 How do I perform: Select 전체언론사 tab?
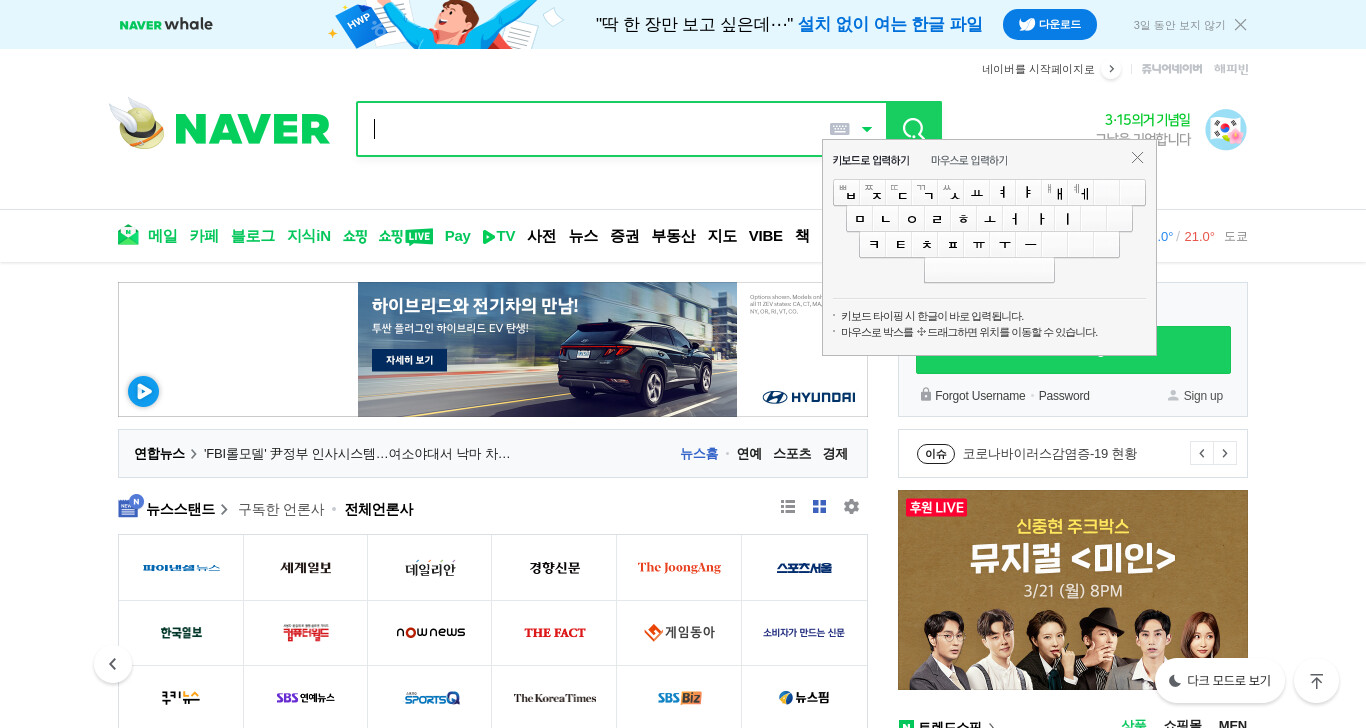click(379, 509)
